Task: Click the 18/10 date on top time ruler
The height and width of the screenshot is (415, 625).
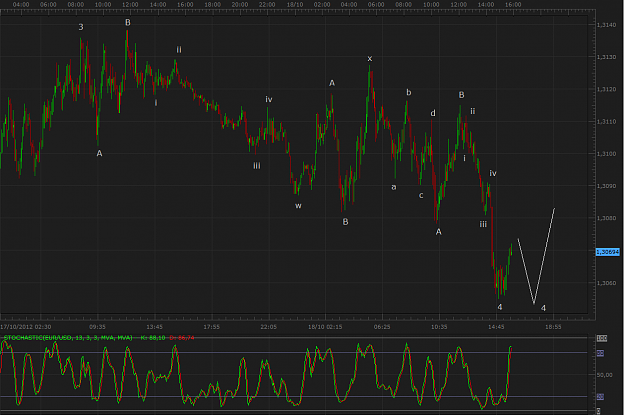Action: pos(295,5)
